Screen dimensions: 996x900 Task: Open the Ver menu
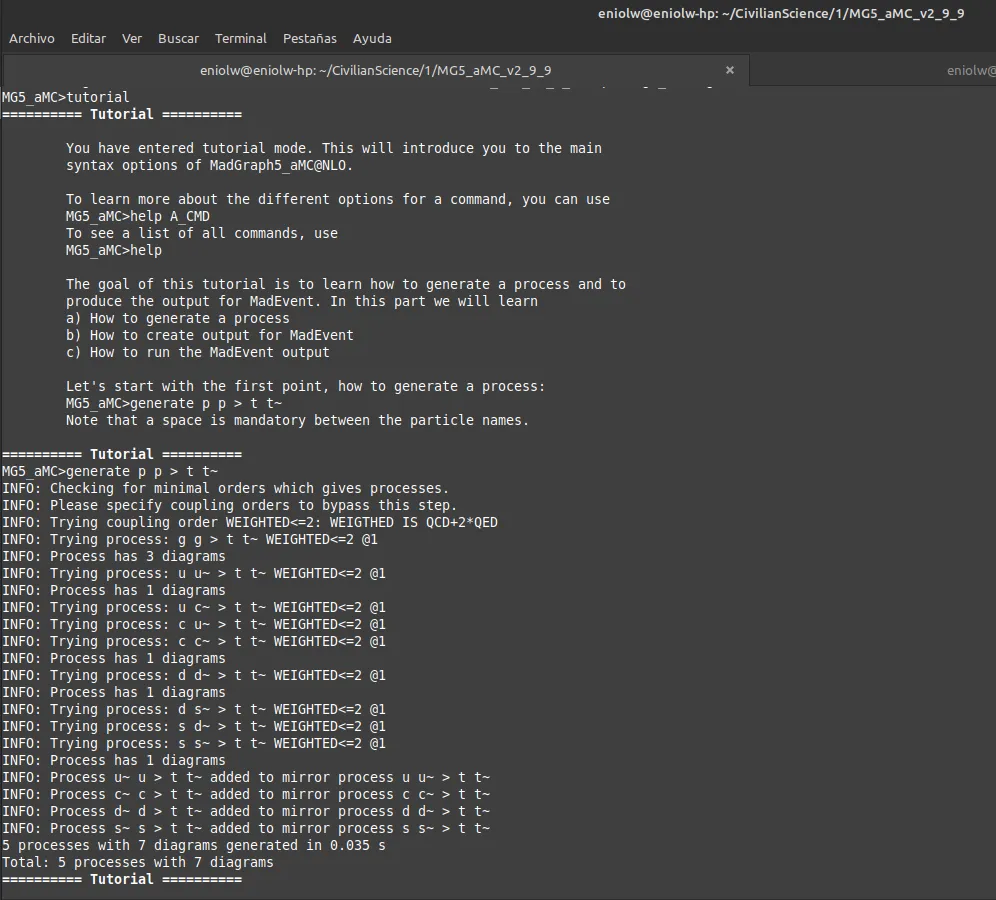coord(131,38)
